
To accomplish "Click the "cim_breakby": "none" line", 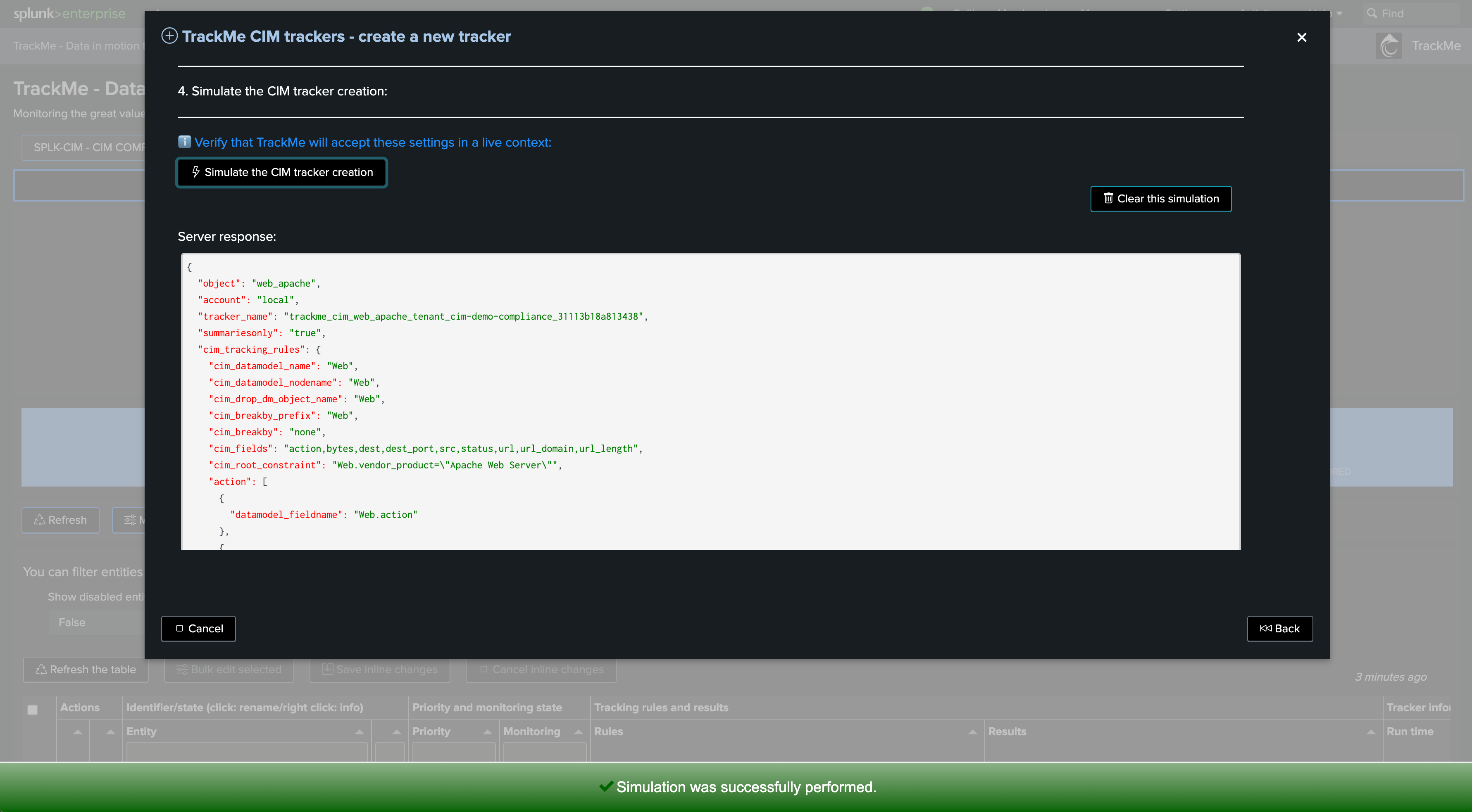I will (267, 432).
